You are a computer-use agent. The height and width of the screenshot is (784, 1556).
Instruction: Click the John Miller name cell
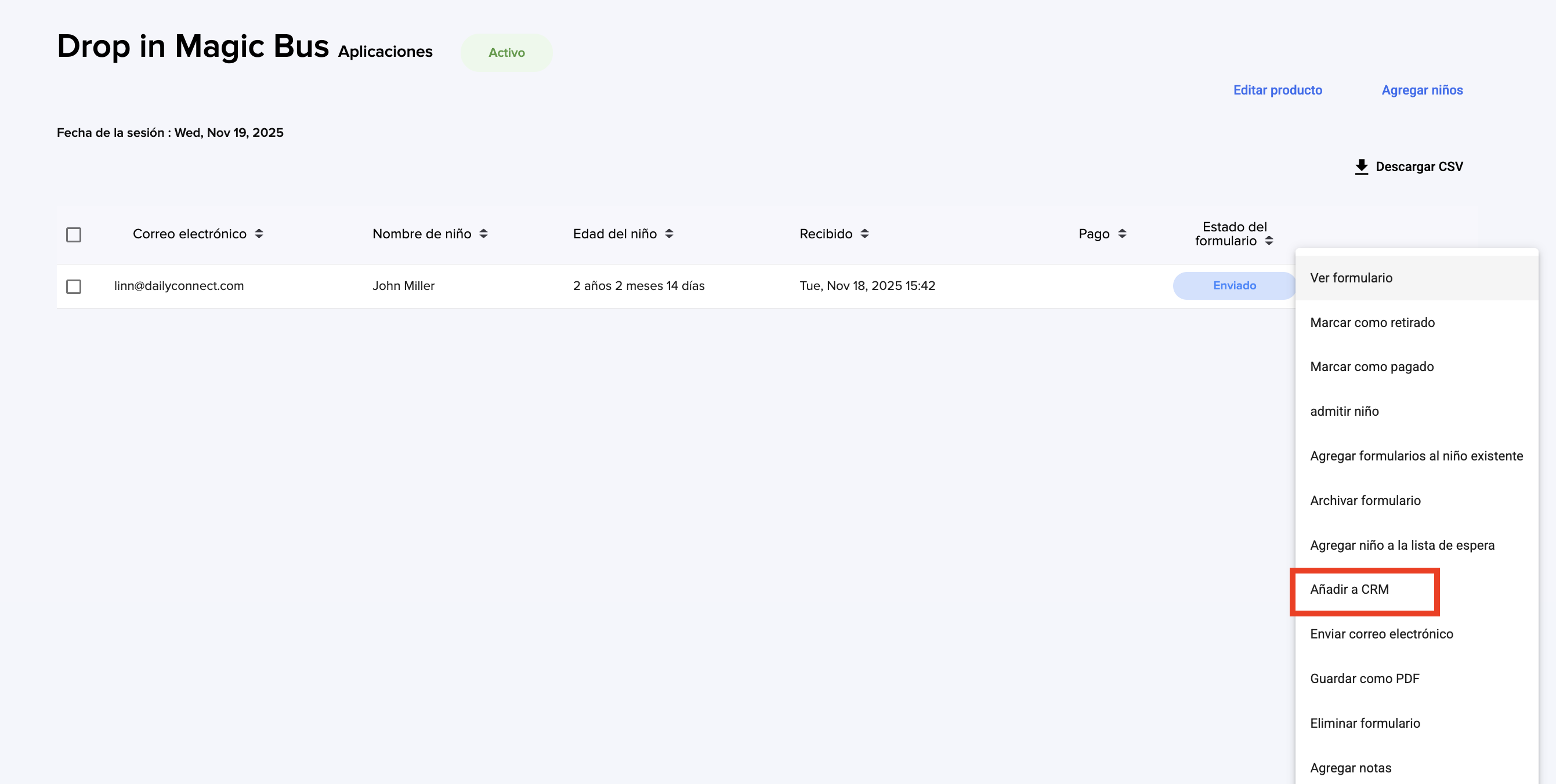pos(403,285)
